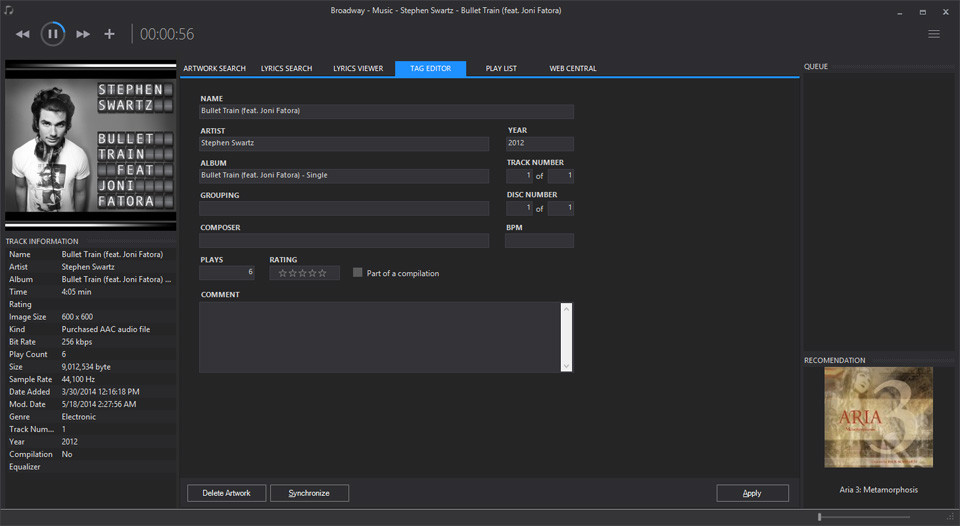Set rating to five stars

tap(323, 273)
